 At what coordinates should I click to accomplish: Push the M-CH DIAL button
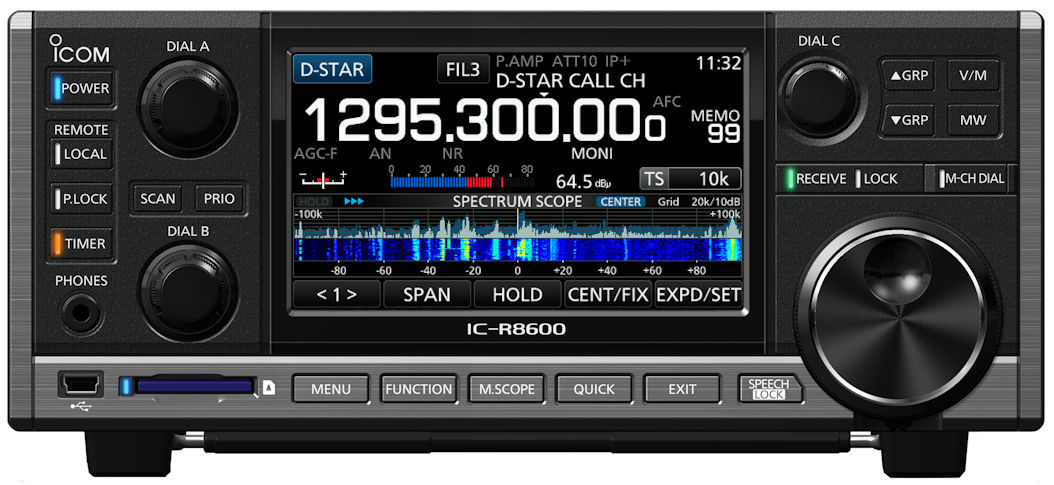click(x=973, y=179)
